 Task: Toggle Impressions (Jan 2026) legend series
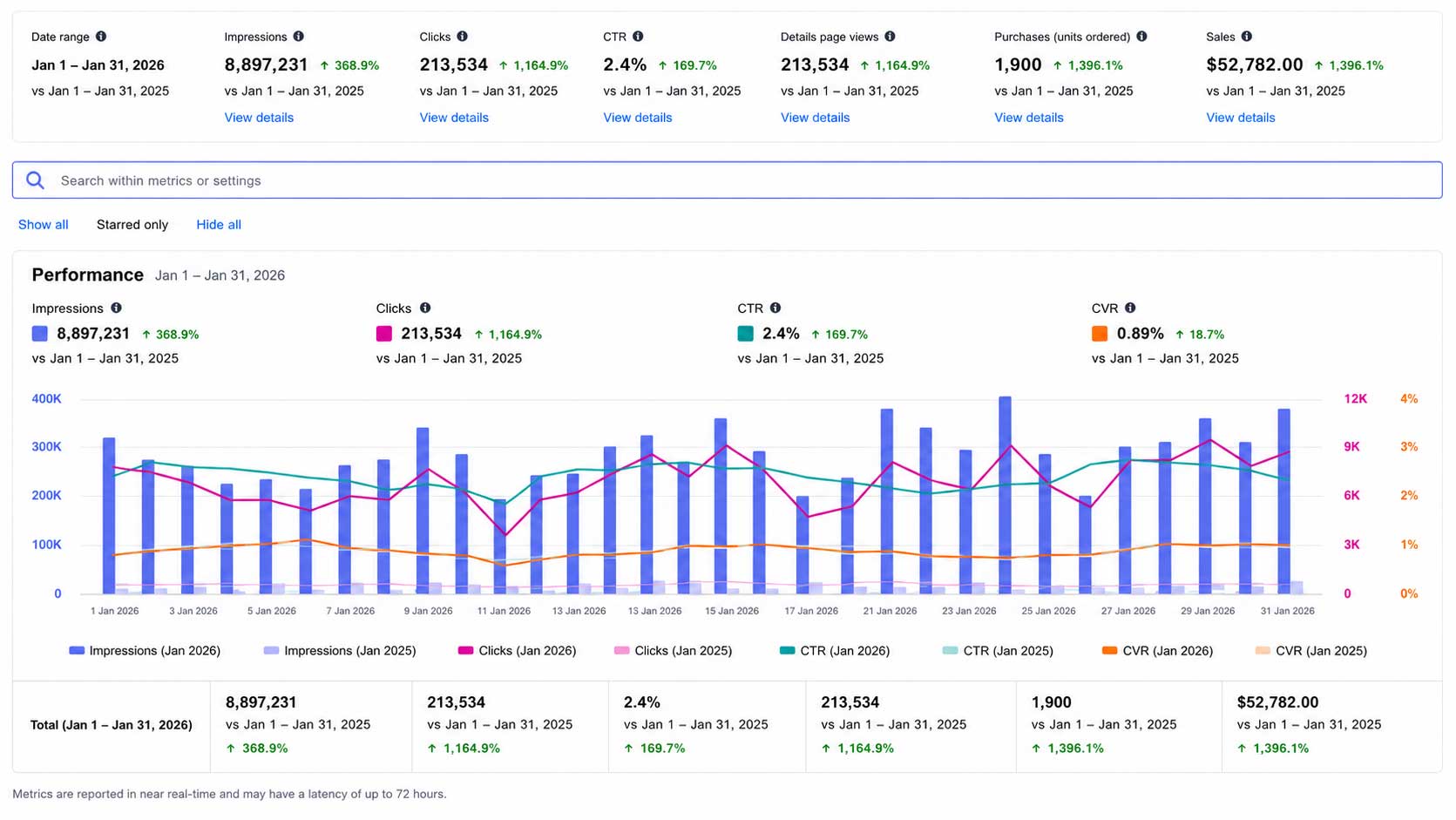145,651
